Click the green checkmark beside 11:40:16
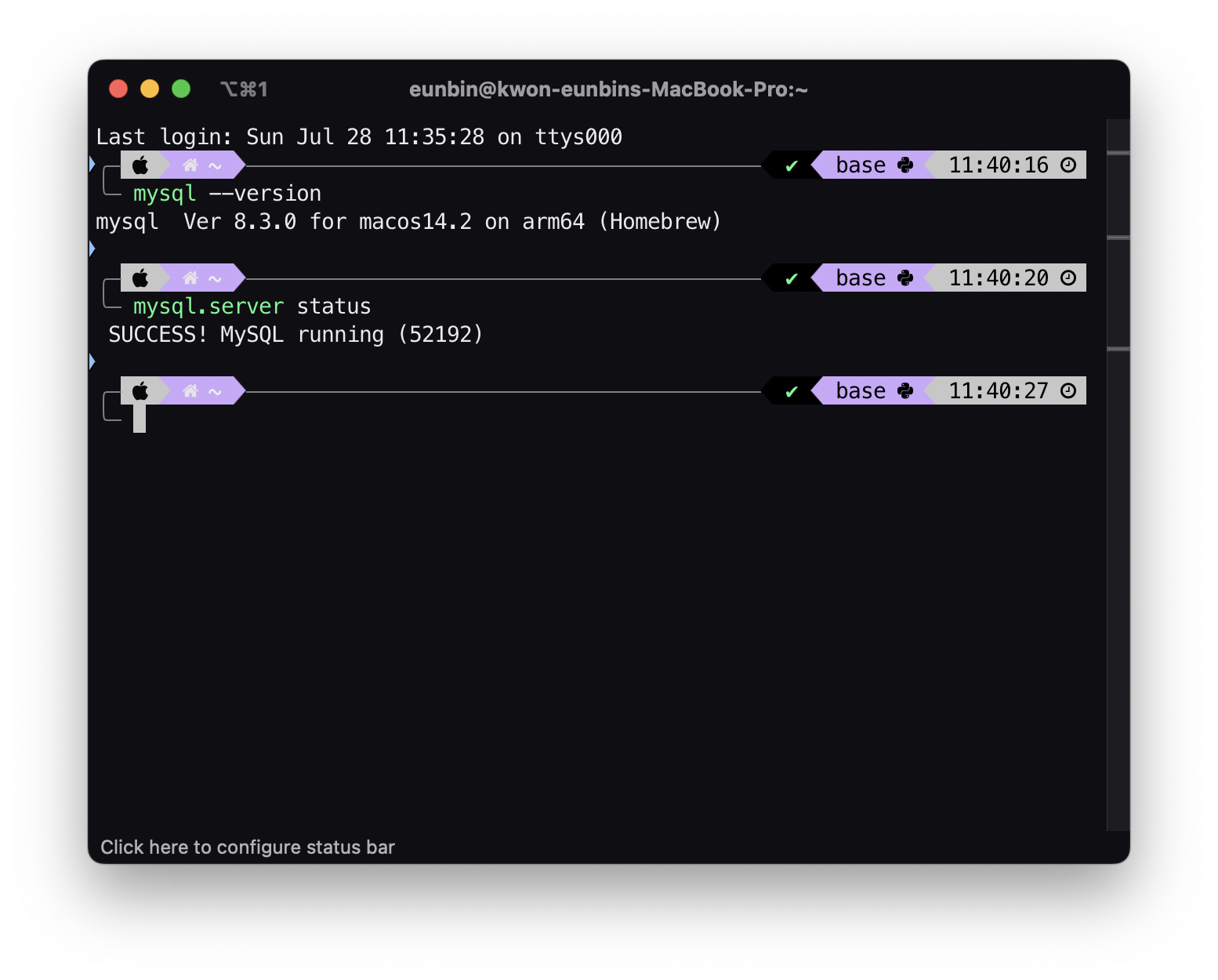Screen dimensions: 1218x980 792,165
